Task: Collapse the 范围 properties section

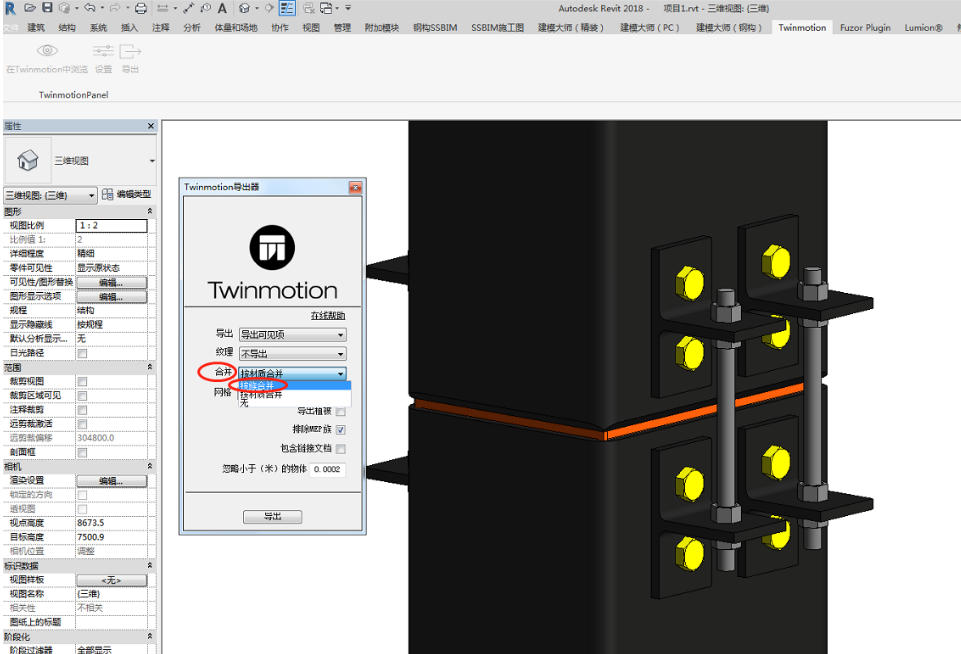Action: [x=150, y=367]
